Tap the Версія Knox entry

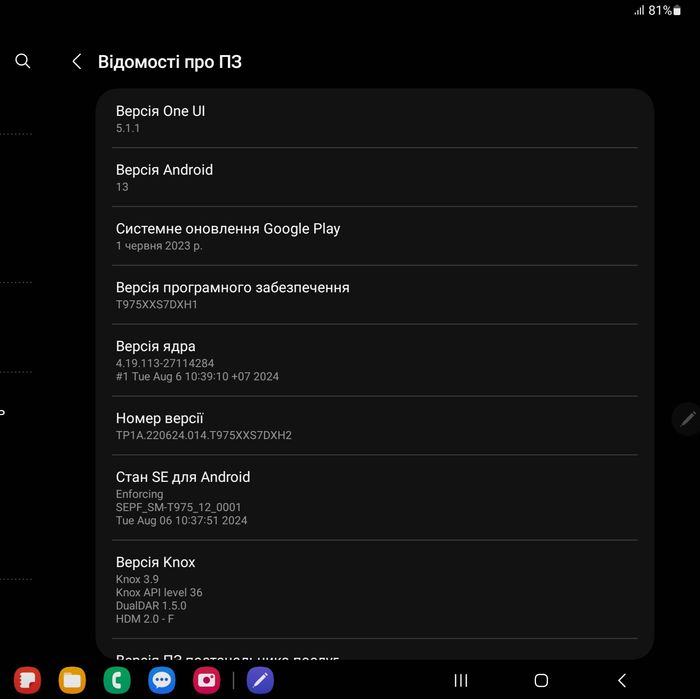pos(375,589)
